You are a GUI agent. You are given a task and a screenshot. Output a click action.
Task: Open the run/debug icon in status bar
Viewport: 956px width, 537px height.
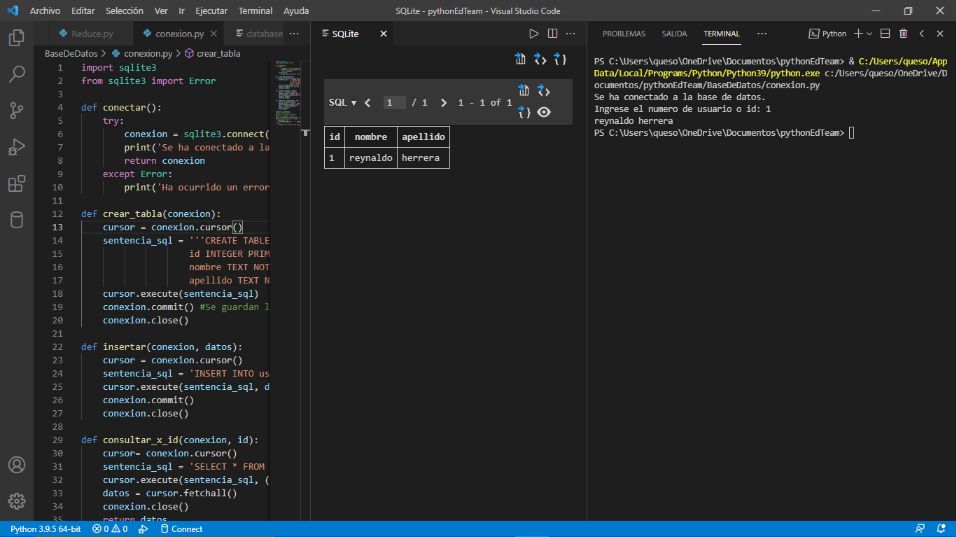[x=143, y=529]
